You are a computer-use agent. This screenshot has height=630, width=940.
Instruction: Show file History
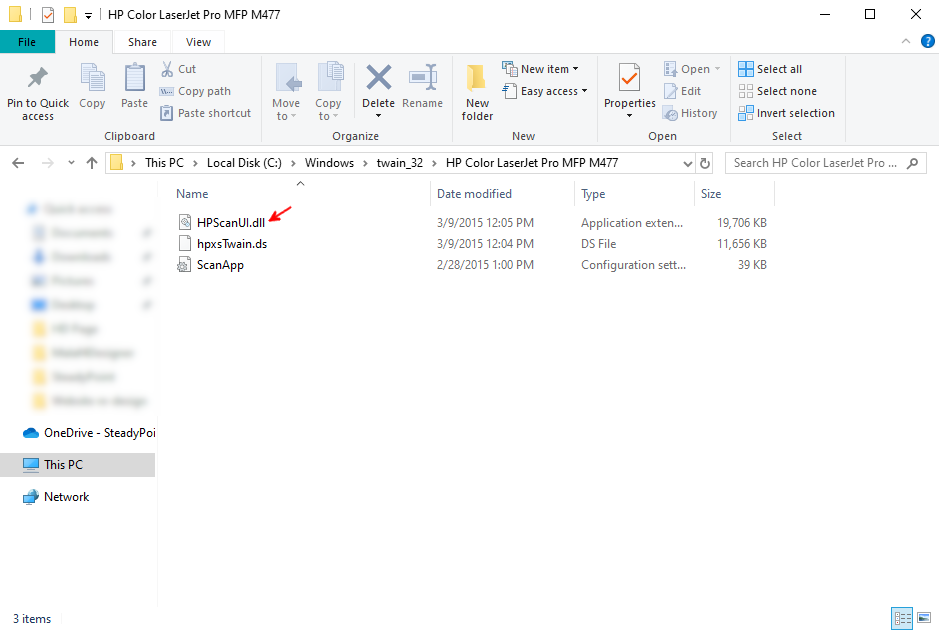click(690, 113)
